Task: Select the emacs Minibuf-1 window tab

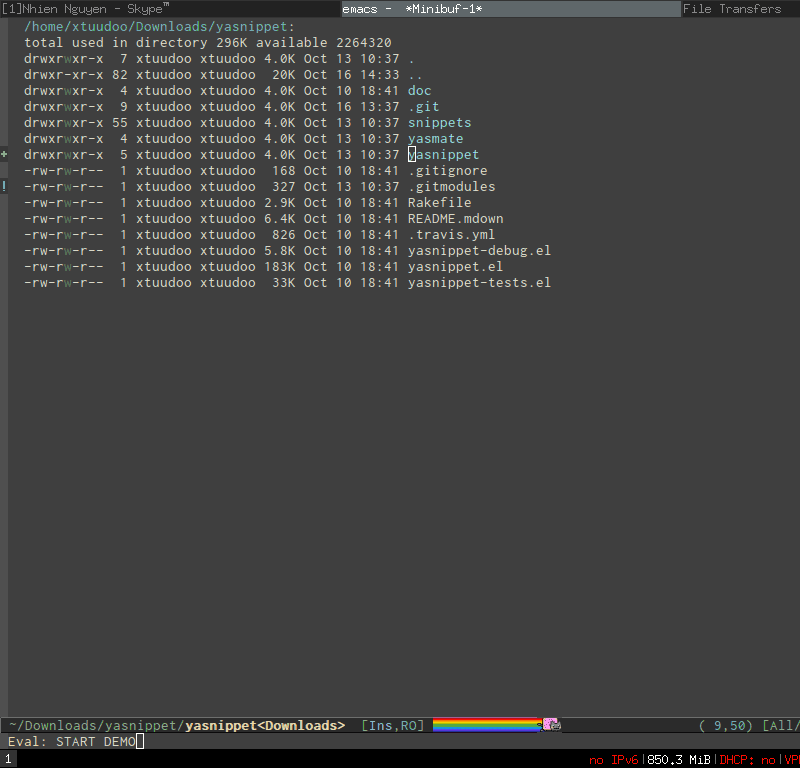Action: click(x=412, y=8)
